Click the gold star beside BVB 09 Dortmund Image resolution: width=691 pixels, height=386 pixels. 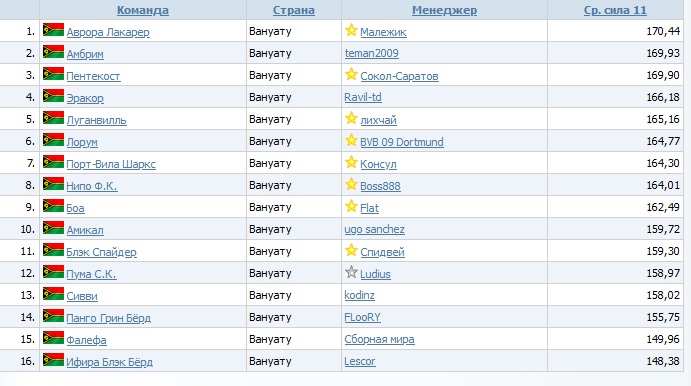351,140
